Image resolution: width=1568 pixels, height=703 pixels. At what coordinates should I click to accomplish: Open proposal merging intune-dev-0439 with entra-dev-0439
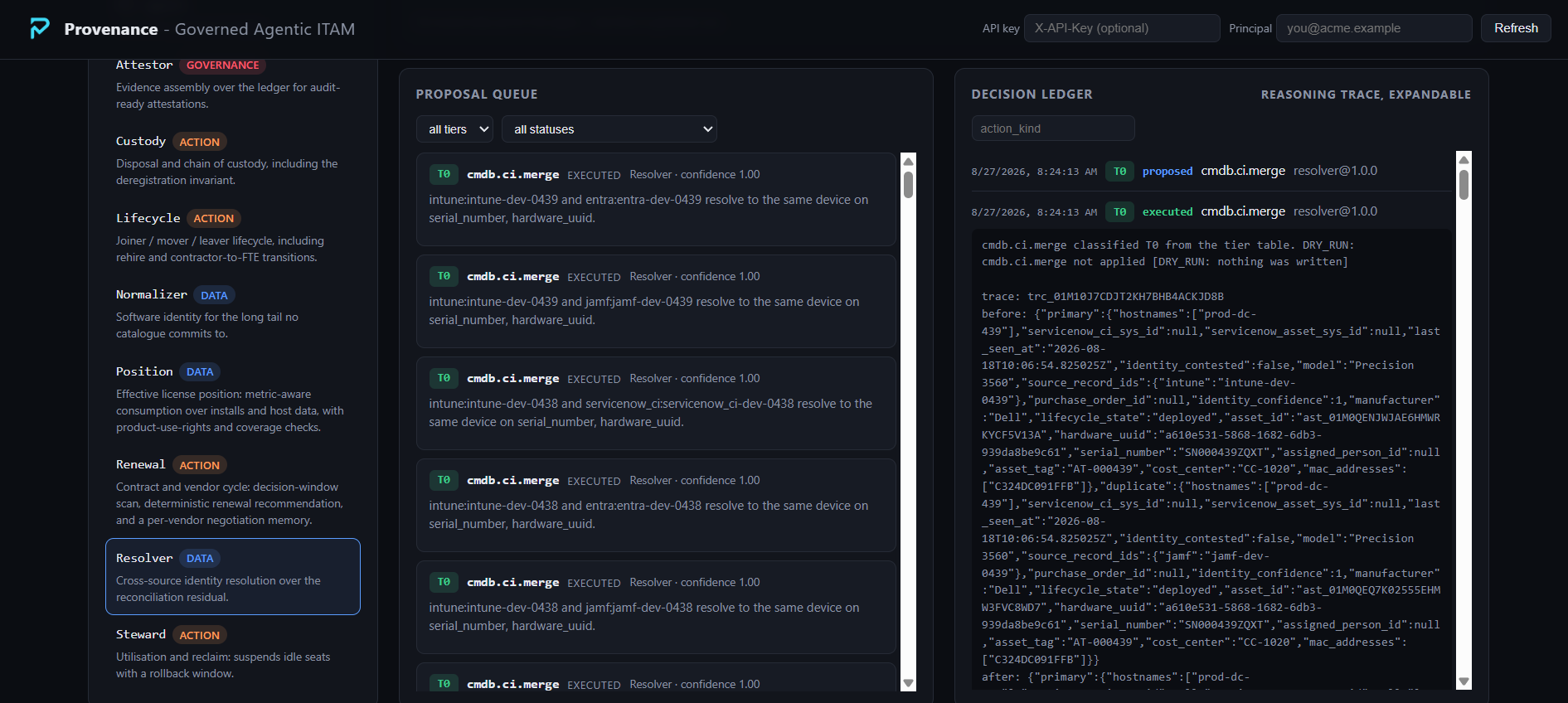(x=656, y=199)
